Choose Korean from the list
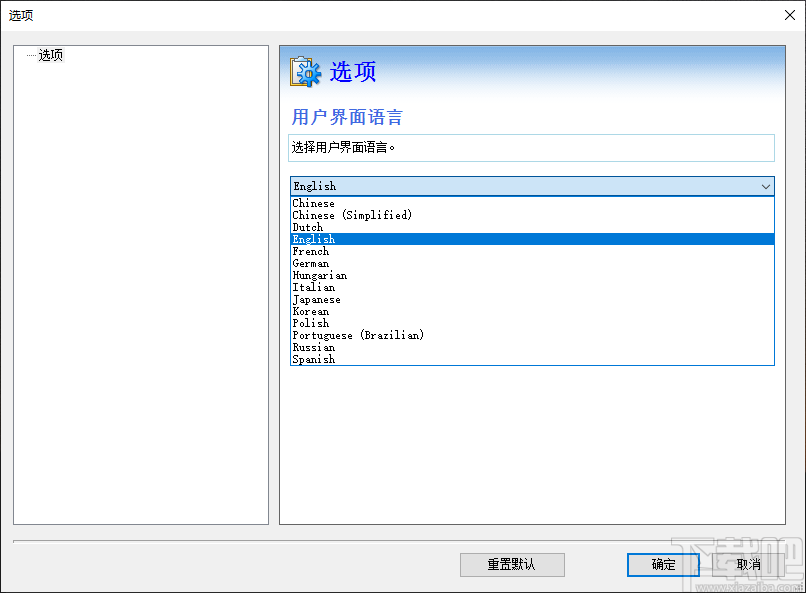 pos(532,311)
